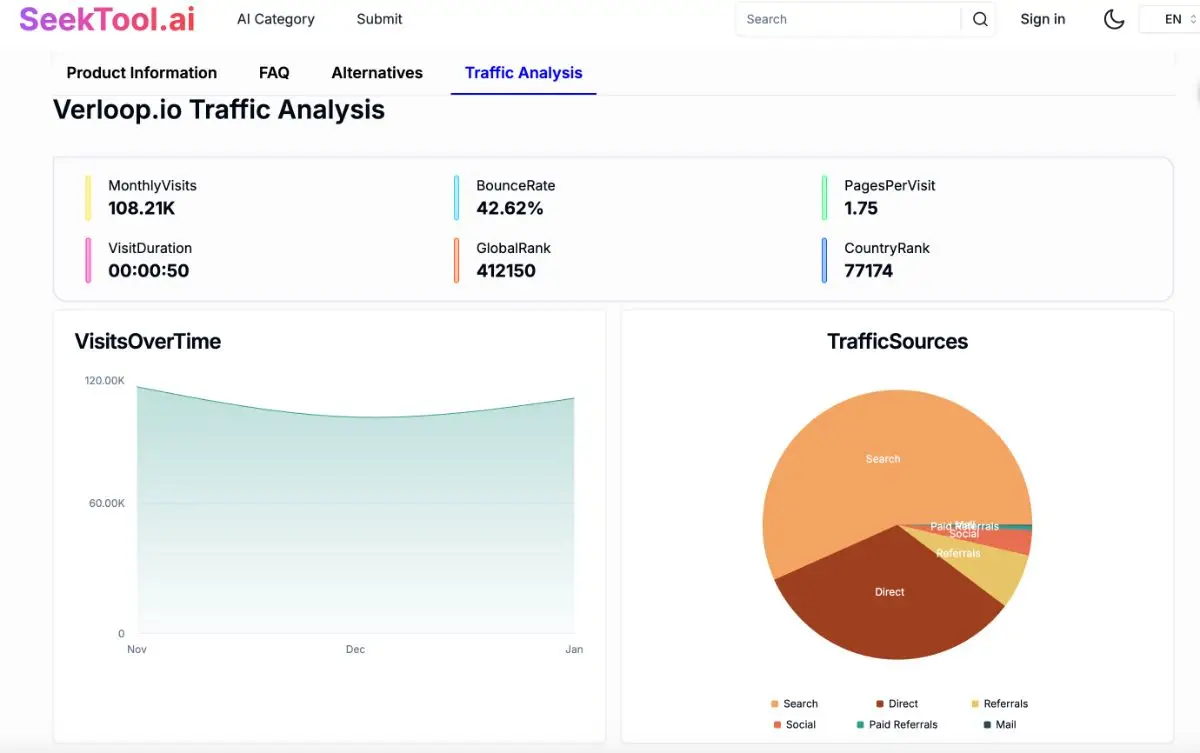The image size is (1200, 753).
Task: Switch to the FAQ tab
Action: tap(274, 72)
